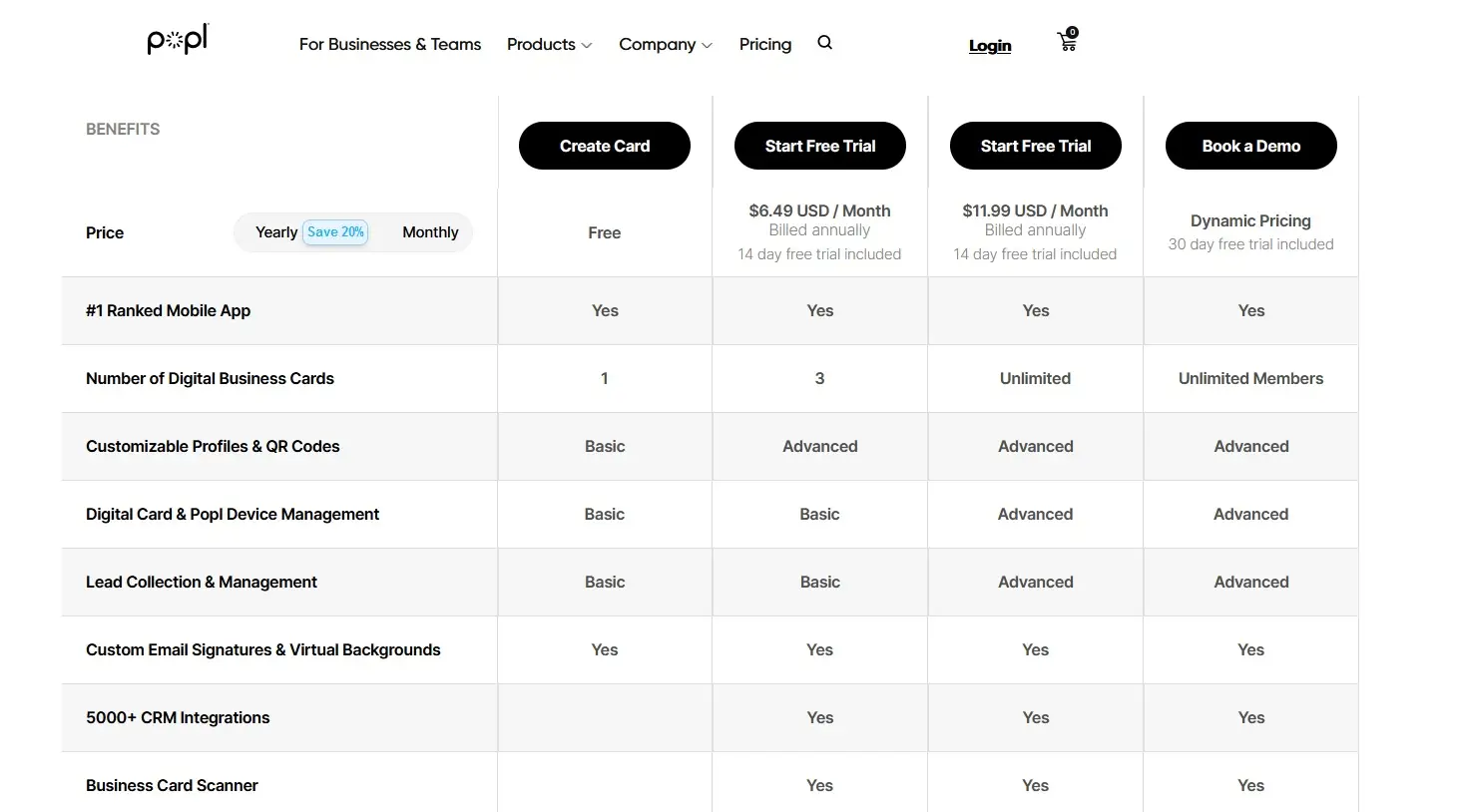Viewport: 1457px width, 812px height.
Task: Click the Popl logo
Action: click(178, 40)
